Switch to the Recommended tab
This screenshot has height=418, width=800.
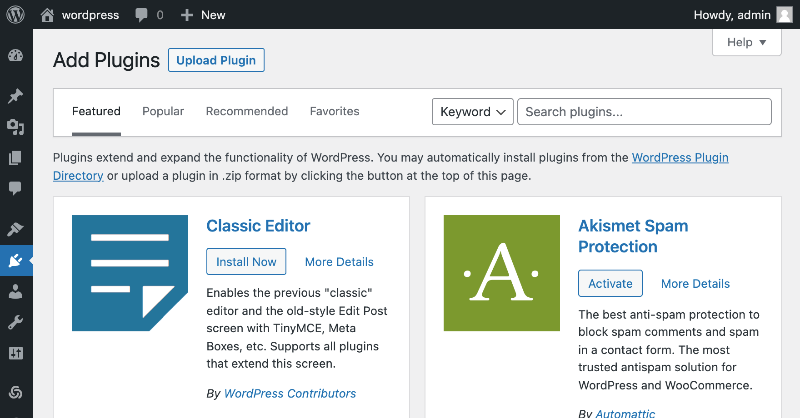click(247, 111)
